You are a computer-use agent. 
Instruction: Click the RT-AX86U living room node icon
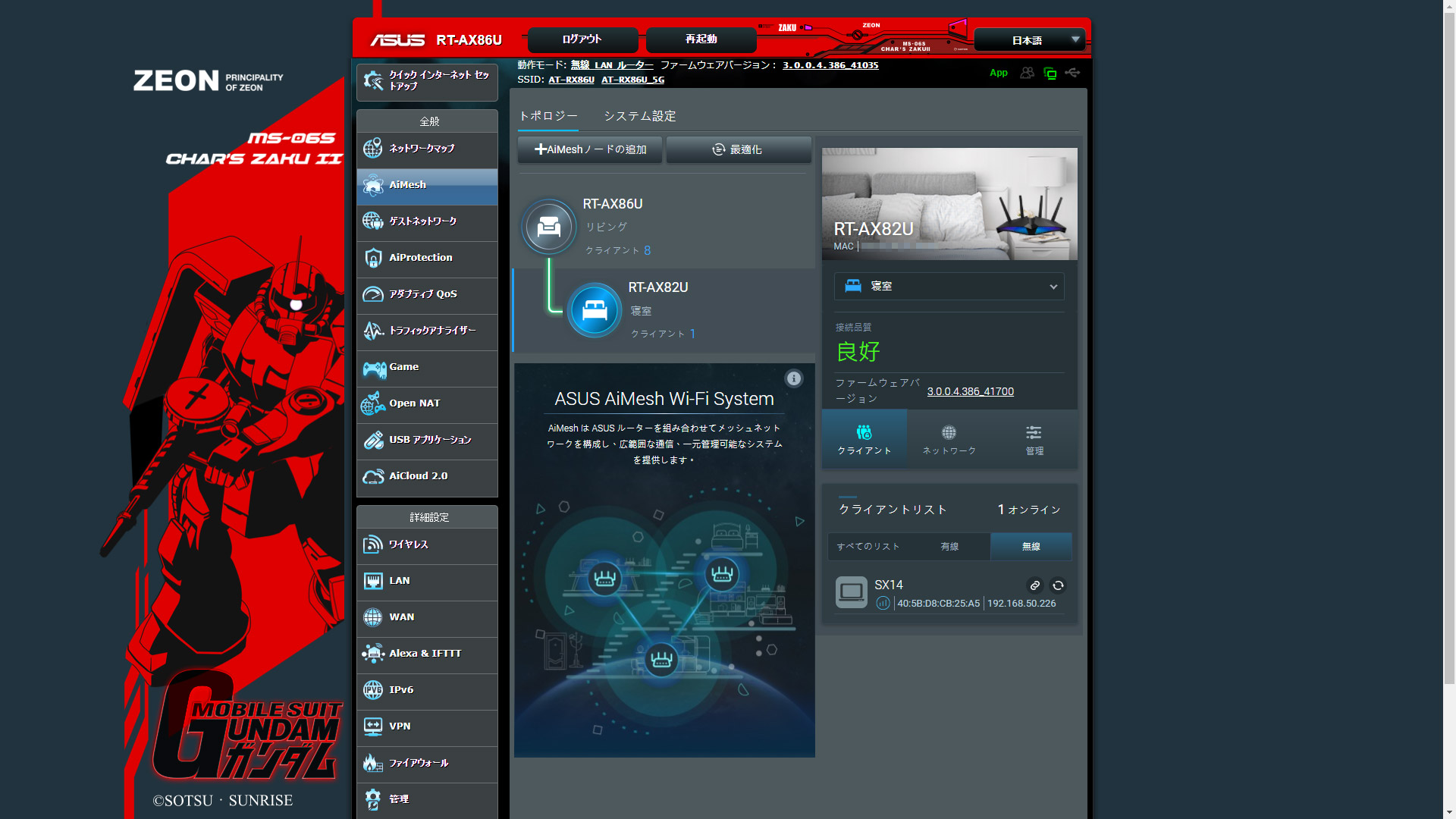click(548, 226)
